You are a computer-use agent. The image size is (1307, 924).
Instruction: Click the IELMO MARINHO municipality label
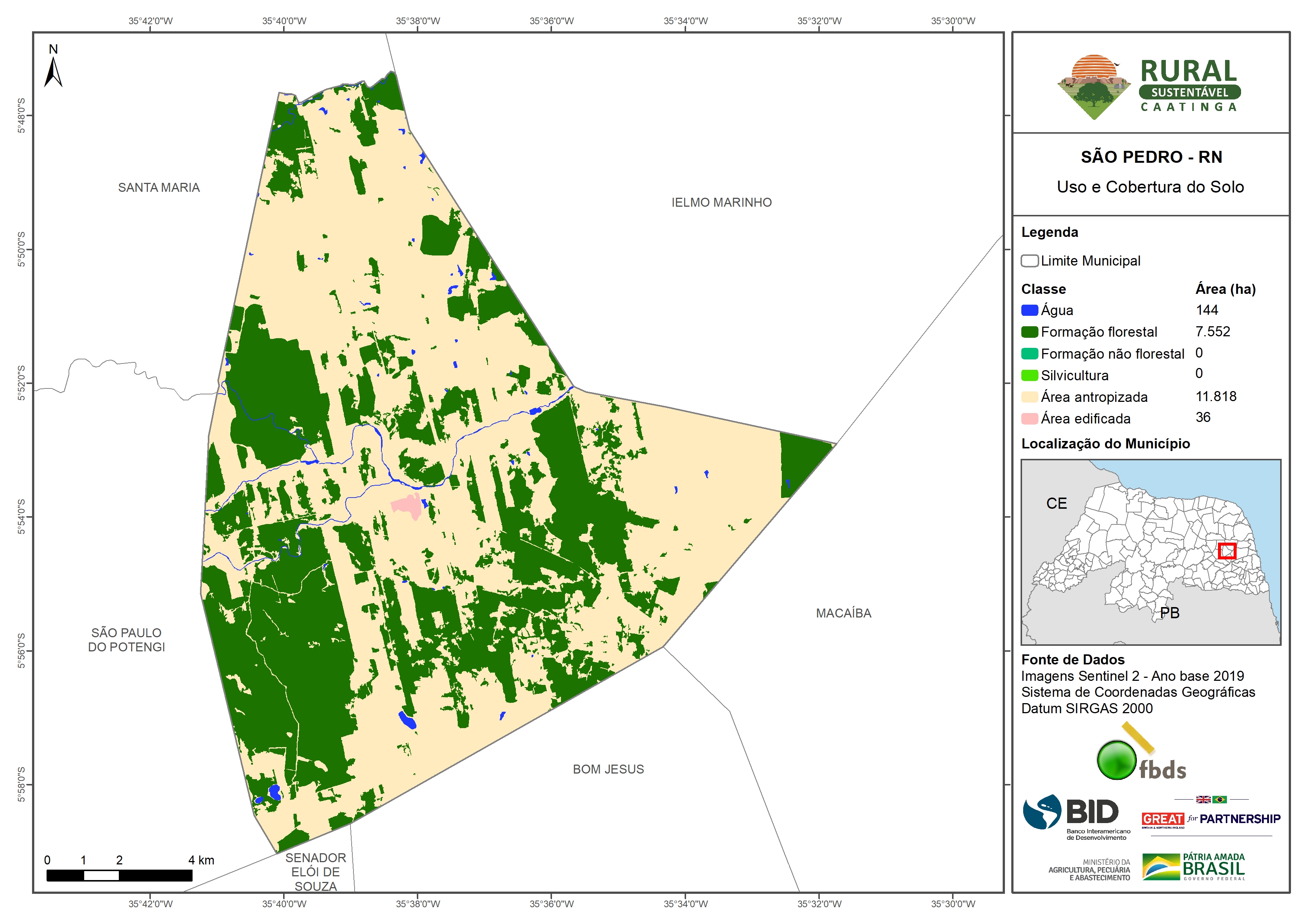721,202
